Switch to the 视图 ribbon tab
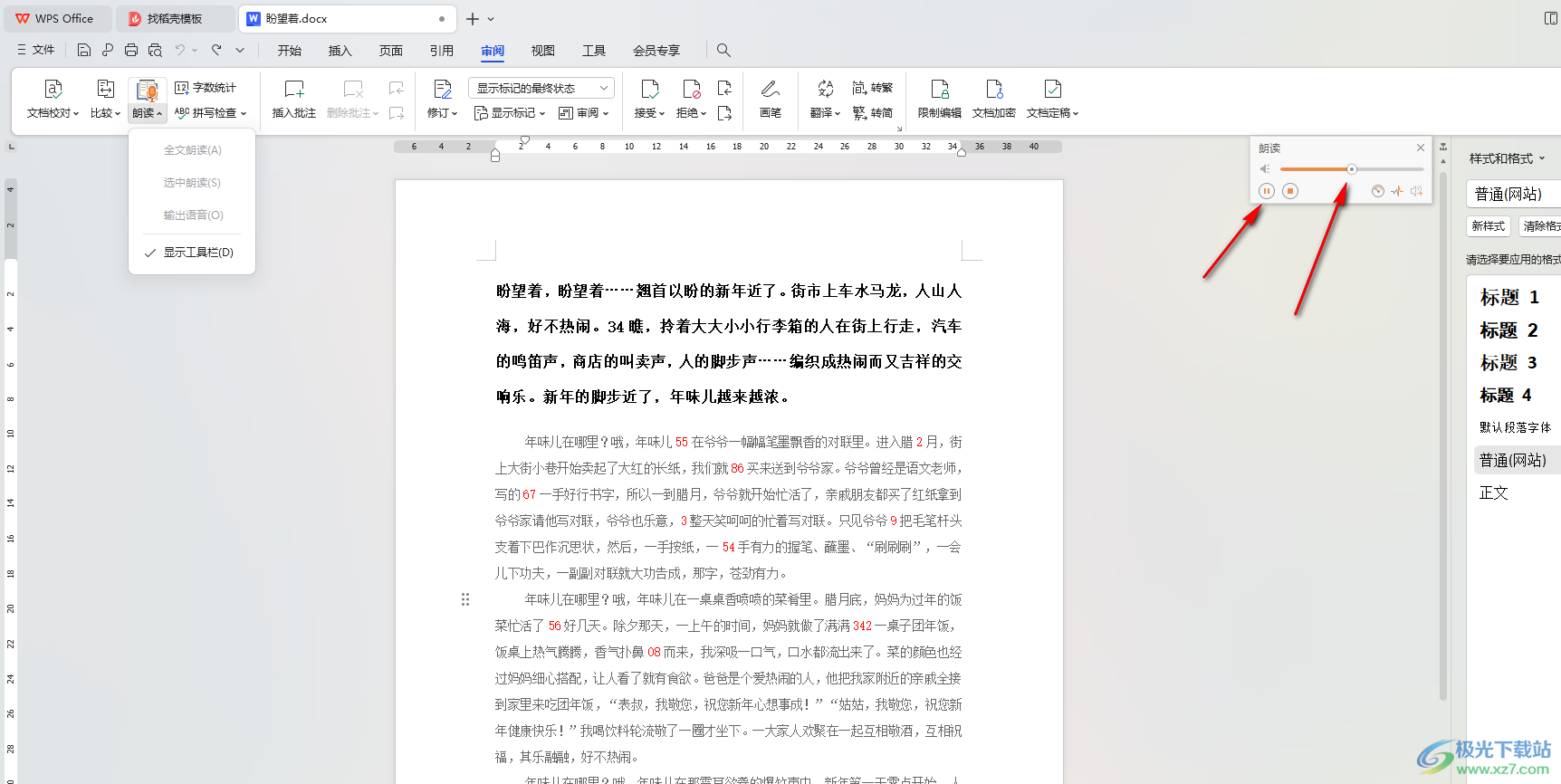Image resolution: width=1561 pixels, height=784 pixels. (543, 51)
